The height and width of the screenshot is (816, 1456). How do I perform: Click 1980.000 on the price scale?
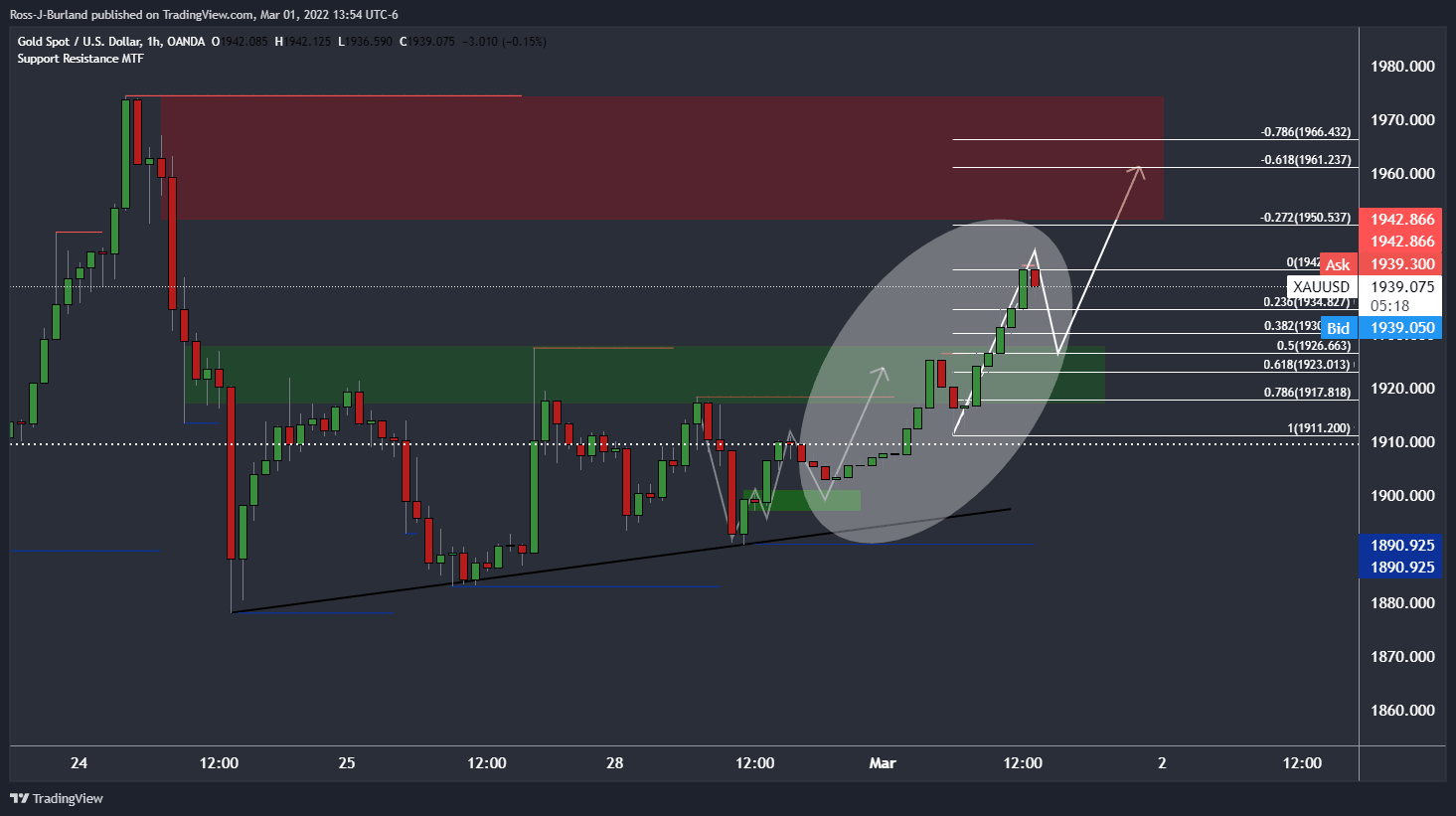click(1402, 67)
